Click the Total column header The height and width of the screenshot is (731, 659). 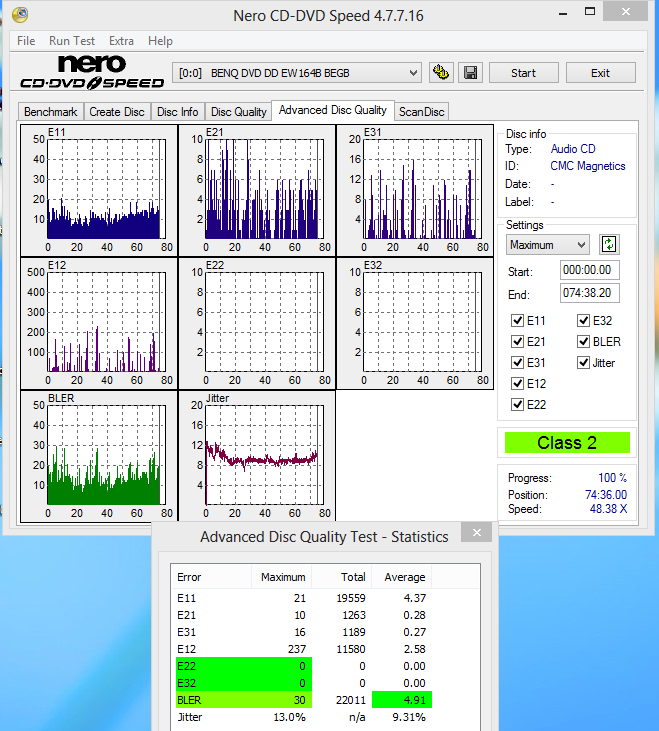(x=342, y=577)
